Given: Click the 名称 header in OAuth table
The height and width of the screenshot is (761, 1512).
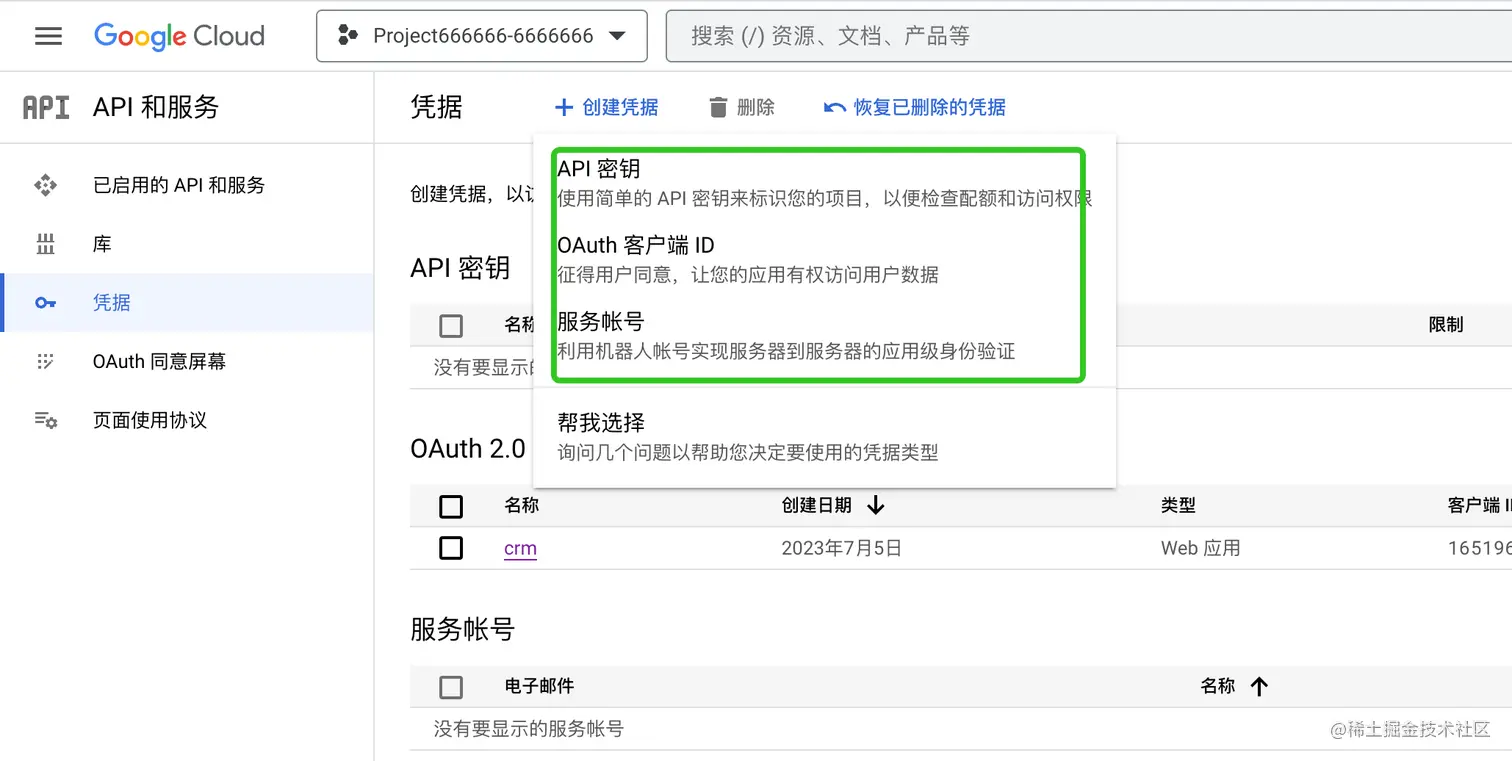Looking at the screenshot, I should (x=521, y=506).
